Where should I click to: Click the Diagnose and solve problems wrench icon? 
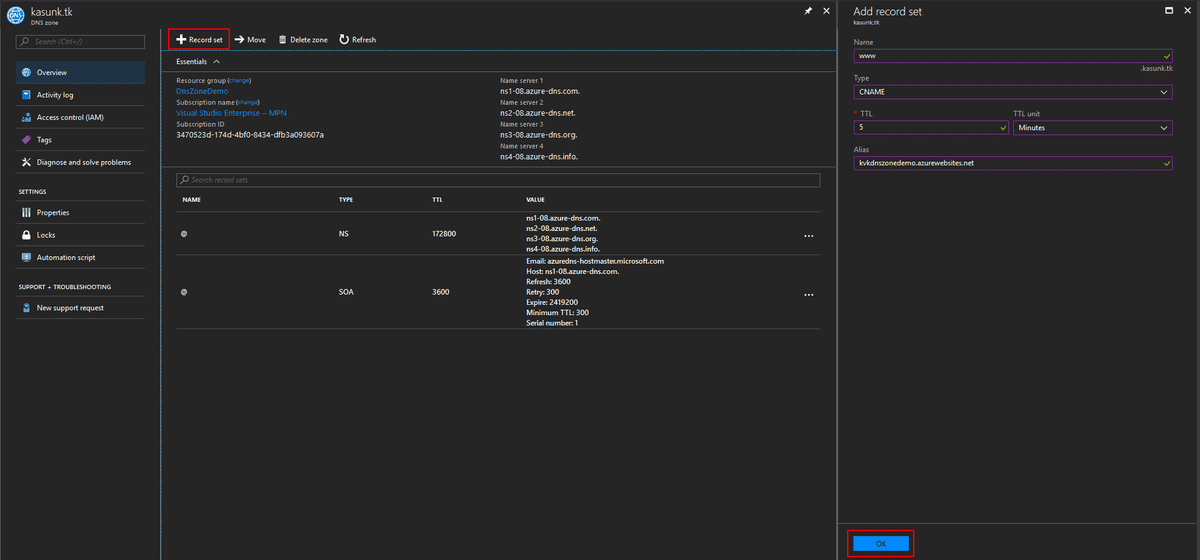[x=26, y=162]
